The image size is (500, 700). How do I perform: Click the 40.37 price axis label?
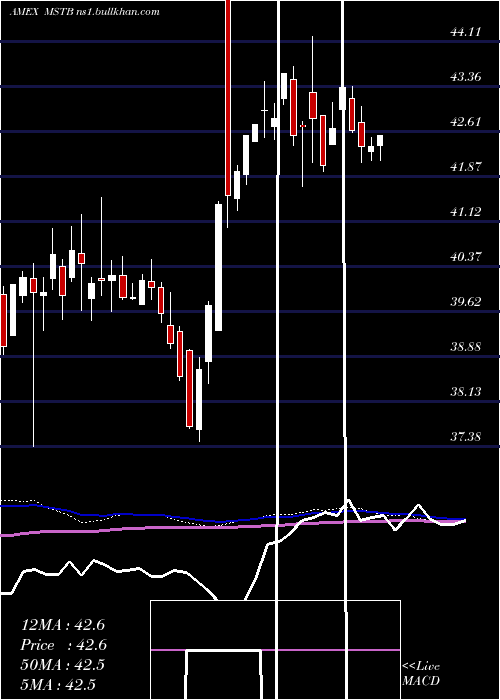coord(466,257)
